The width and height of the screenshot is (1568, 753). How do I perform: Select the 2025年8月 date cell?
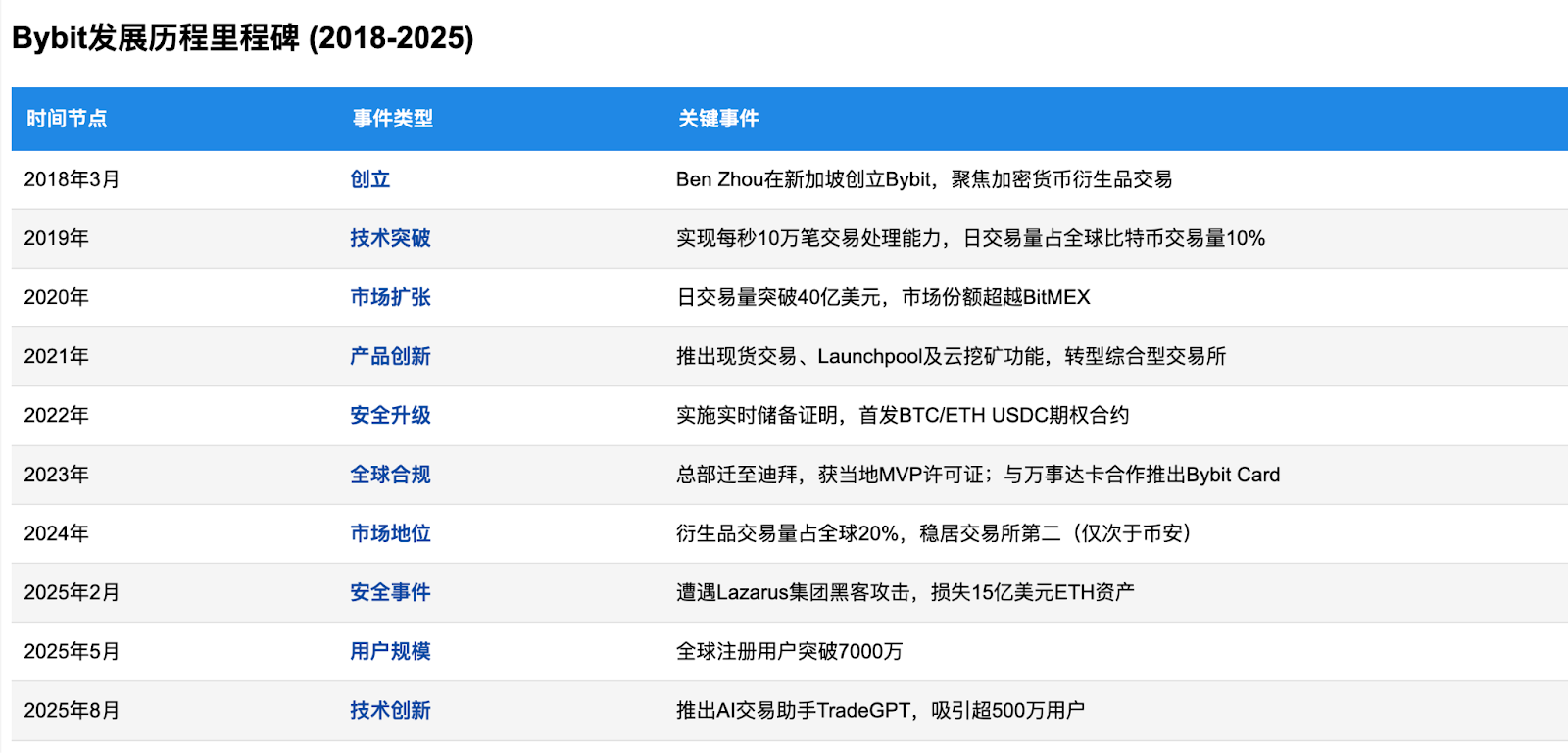72,710
